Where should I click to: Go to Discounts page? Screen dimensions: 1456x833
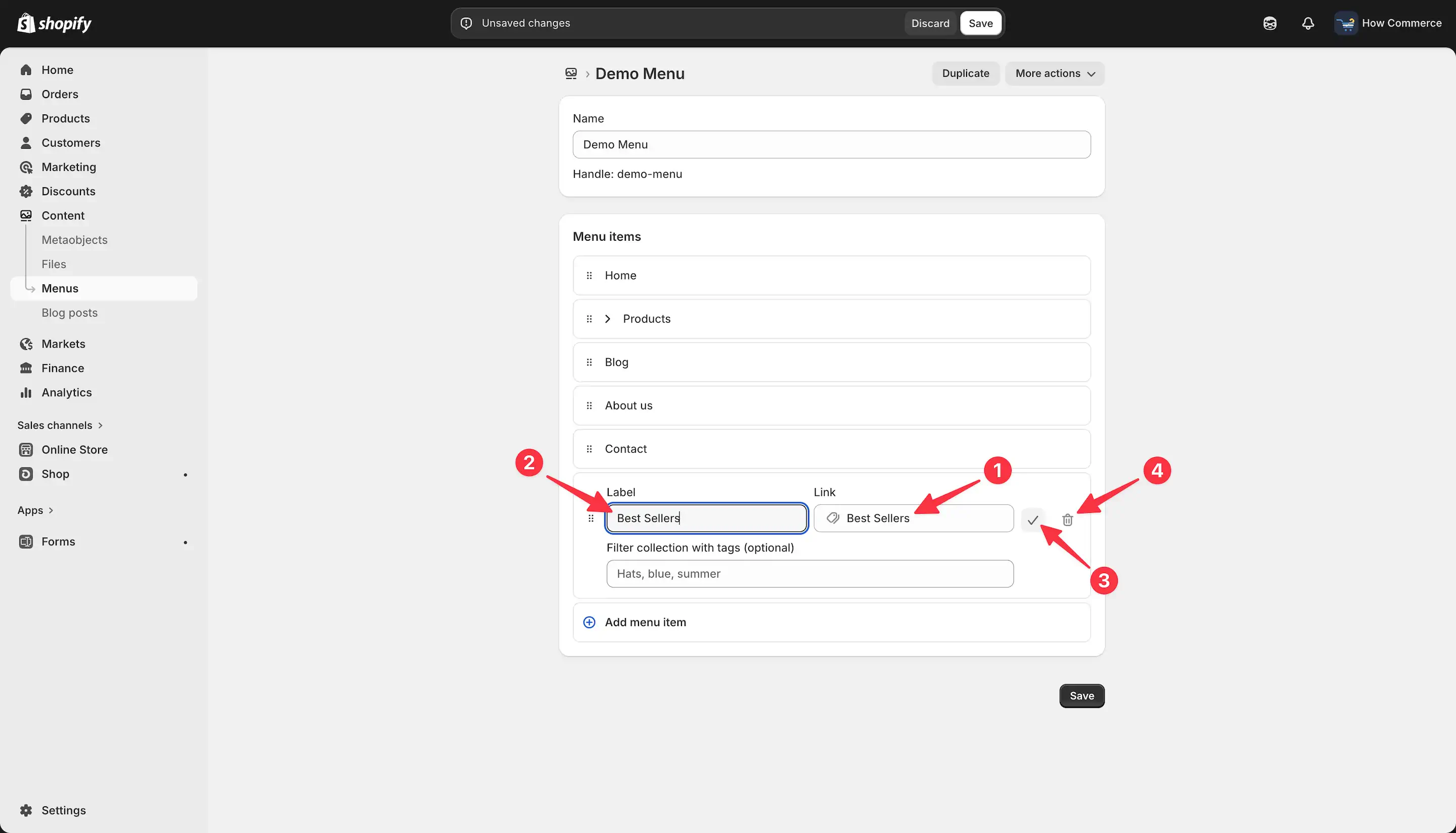coord(68,192)
